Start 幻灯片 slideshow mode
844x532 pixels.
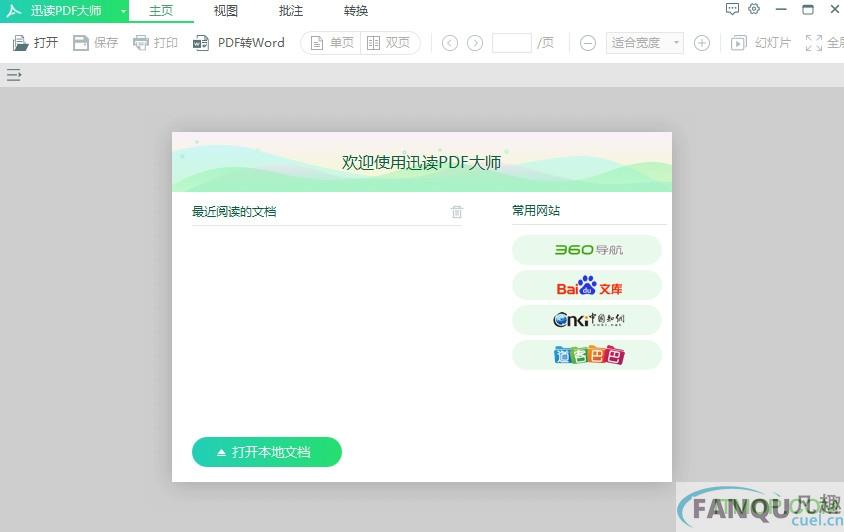761,43
